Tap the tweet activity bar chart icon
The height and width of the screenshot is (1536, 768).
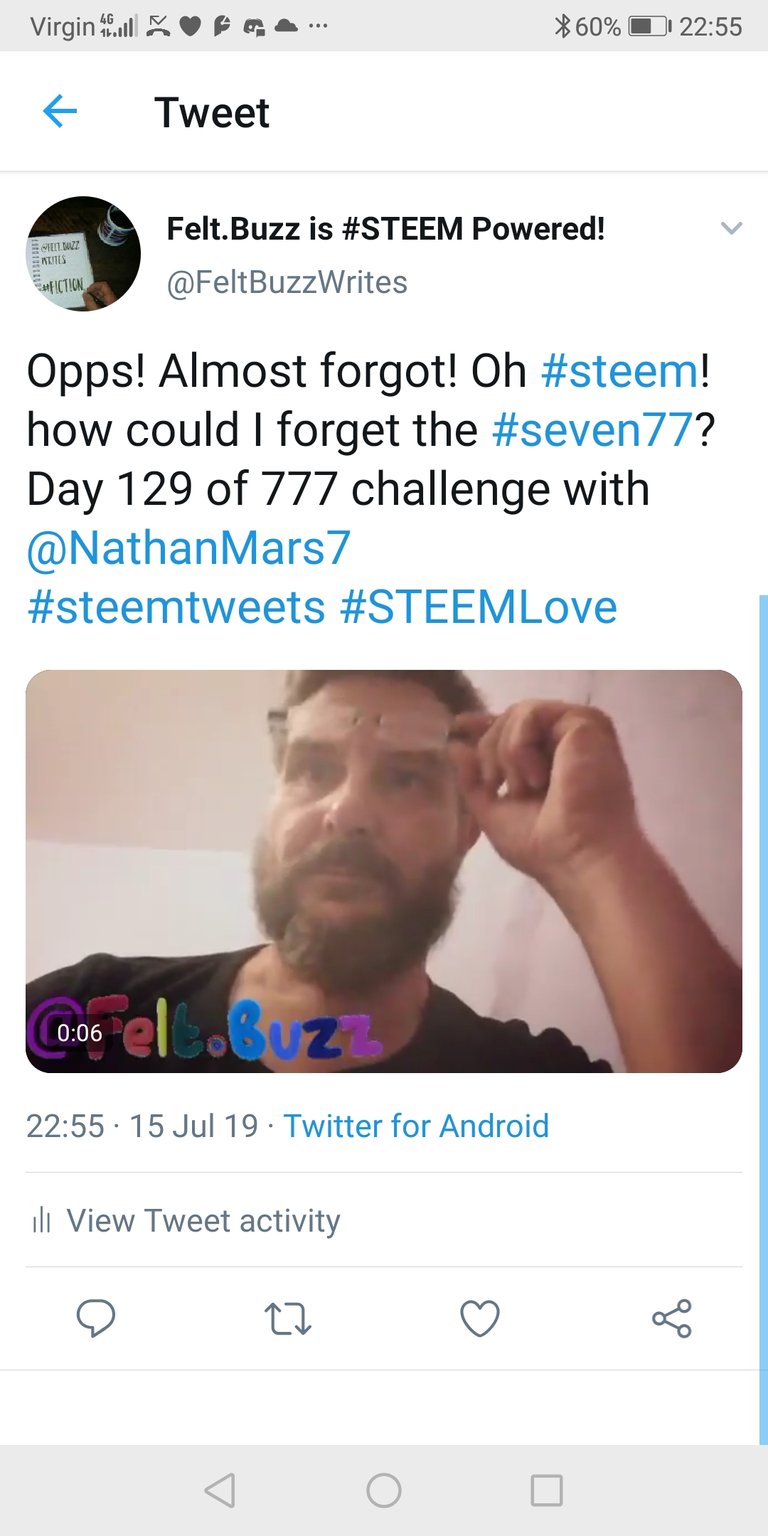coord(41,1220)
